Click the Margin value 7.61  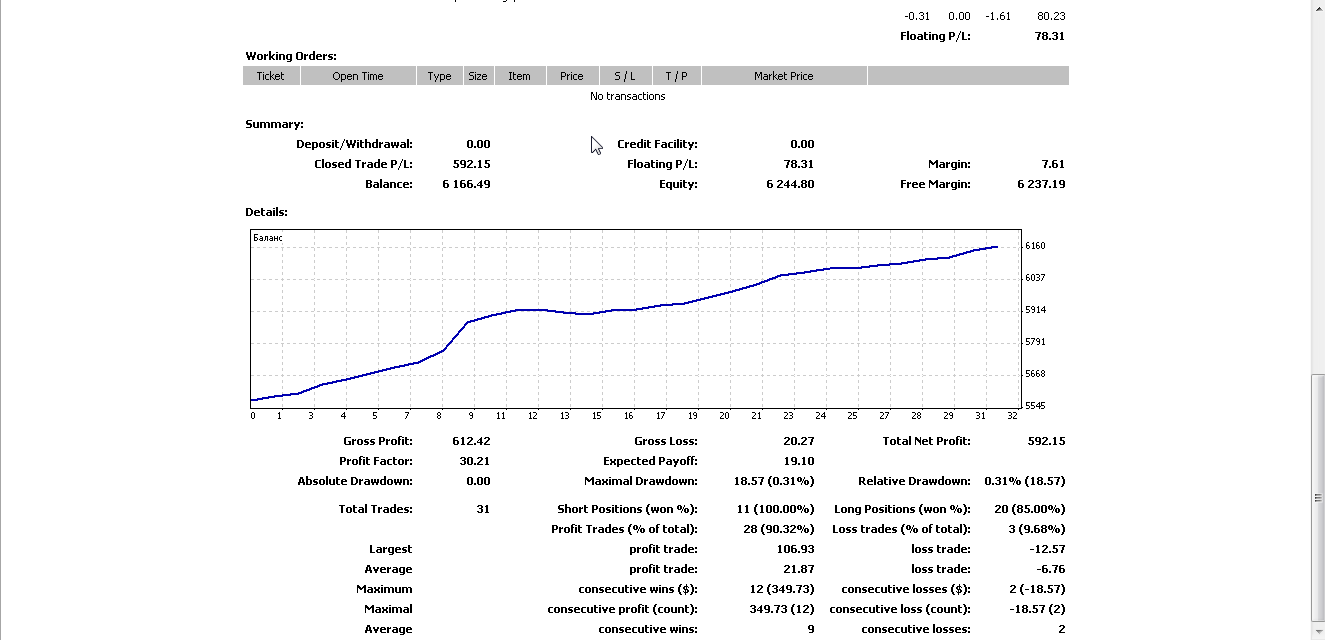1053,164
